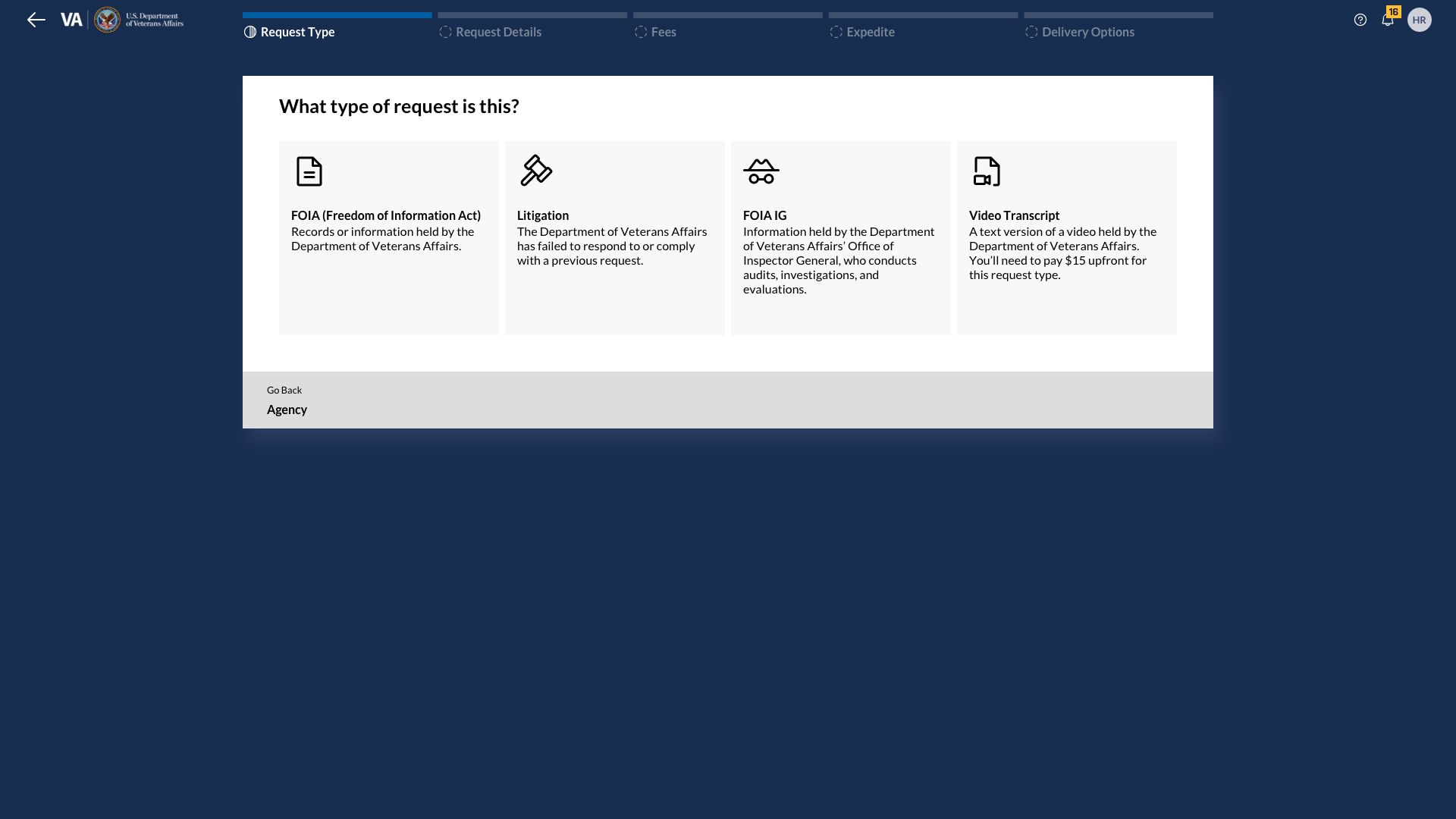Click the Agency link at the bottom

287,409
